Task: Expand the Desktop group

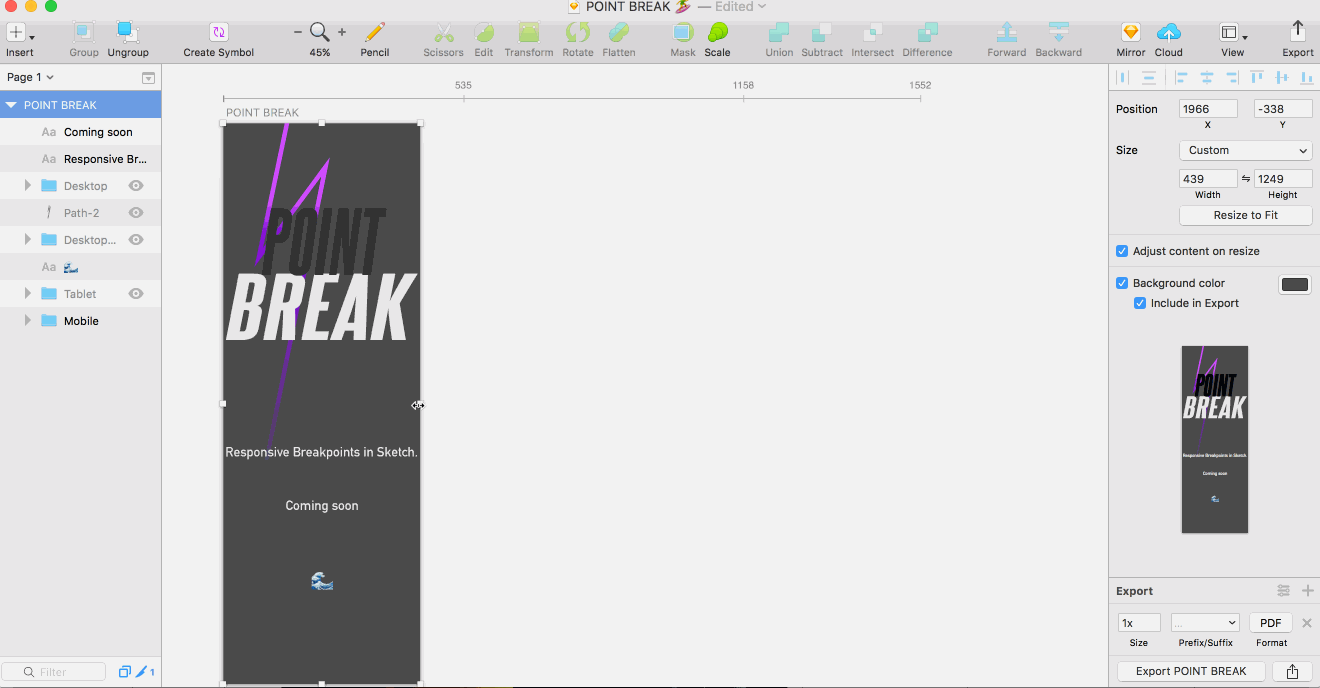Action: (28, 186)
